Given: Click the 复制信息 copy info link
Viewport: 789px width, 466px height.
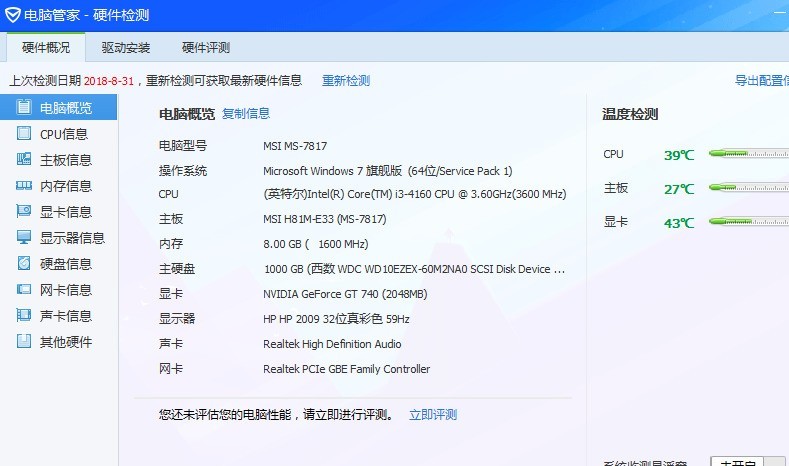Looking at the screenshot, I should pos(246,114).
